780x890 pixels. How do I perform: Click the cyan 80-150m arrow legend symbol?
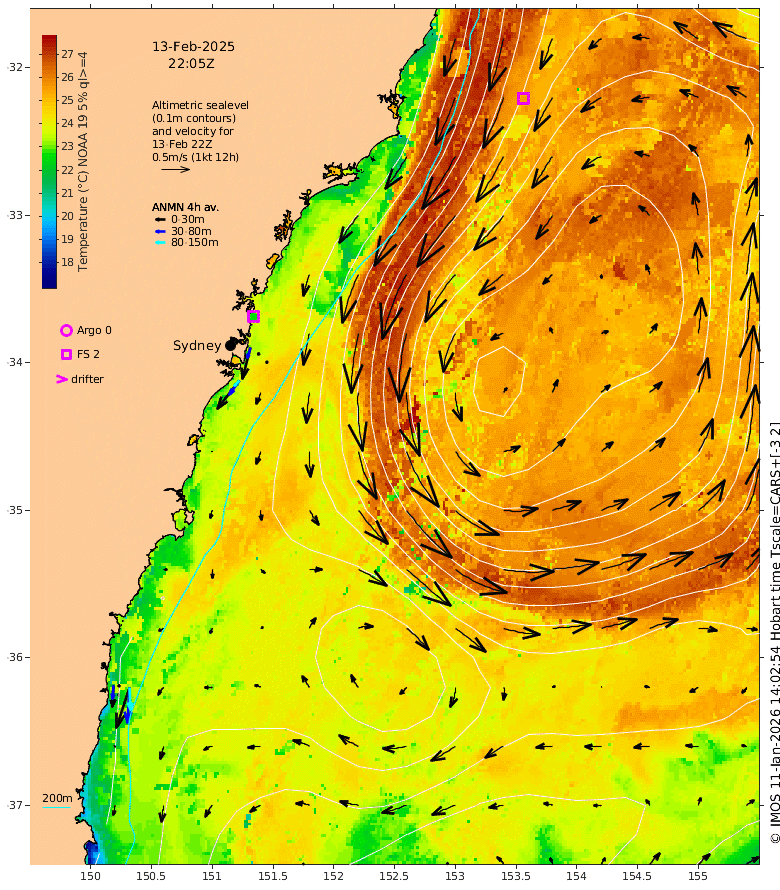160,242
